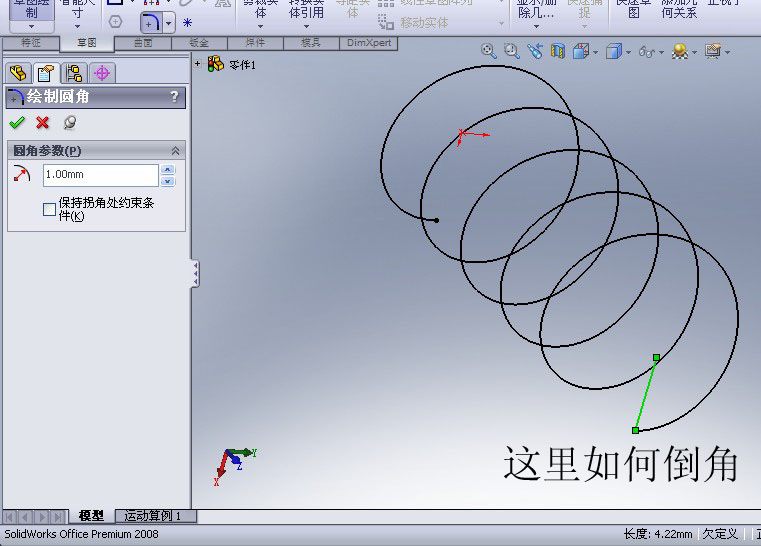
Task: Select the 运动算例 1 bottom tab
Action: point(154,516)
